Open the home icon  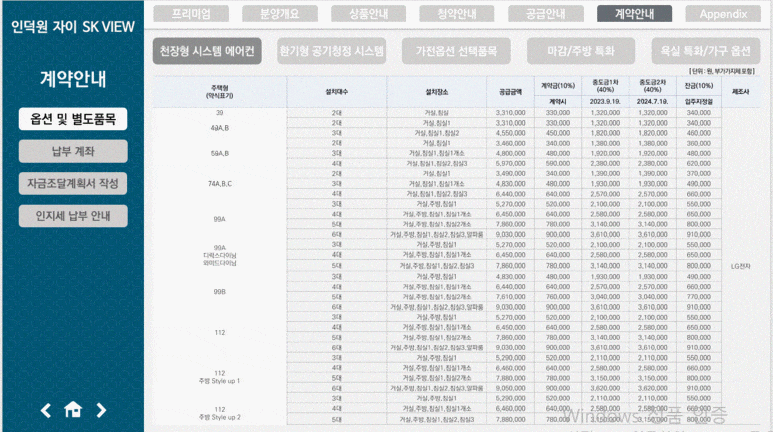pyautogui.click(x=73, y=410)
